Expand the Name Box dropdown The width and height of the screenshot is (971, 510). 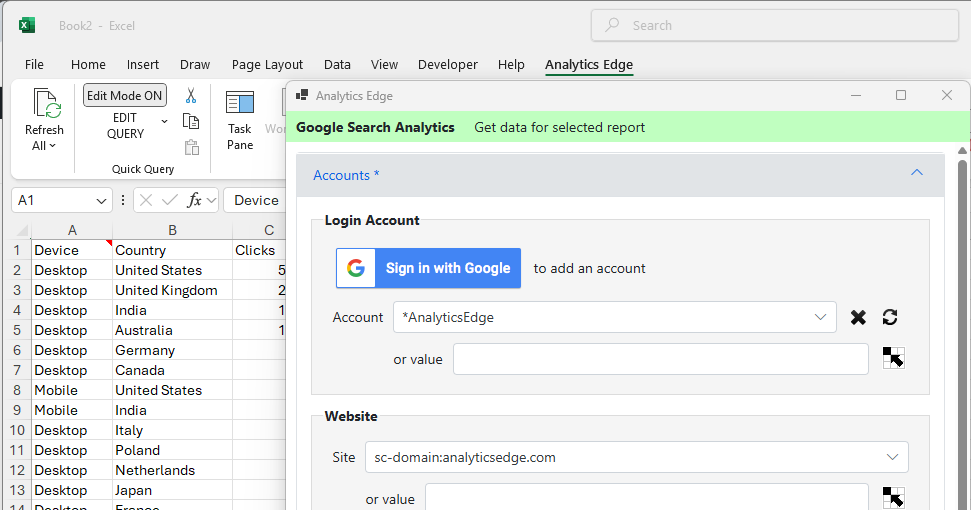click(x=100, y=200)
